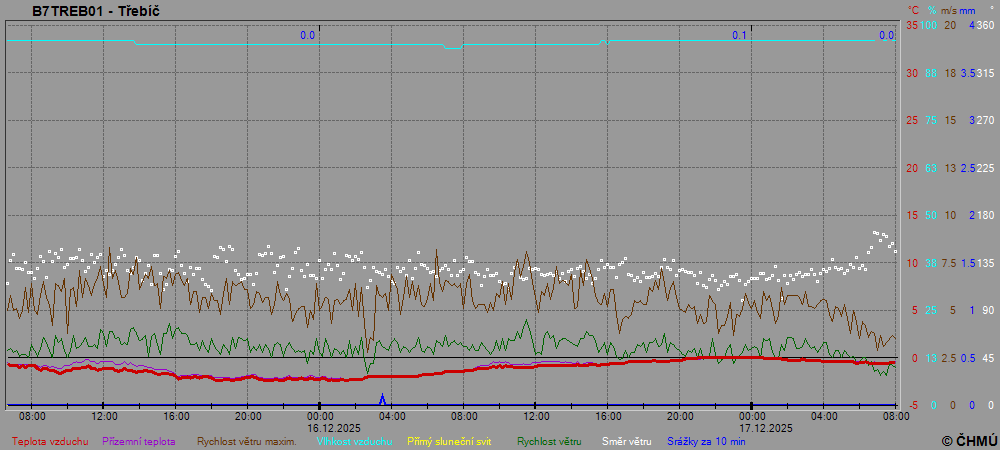Click the 0.1 precipitation value annotation
The width and height of the screenshot is (1000, 450).
(739, 35)
